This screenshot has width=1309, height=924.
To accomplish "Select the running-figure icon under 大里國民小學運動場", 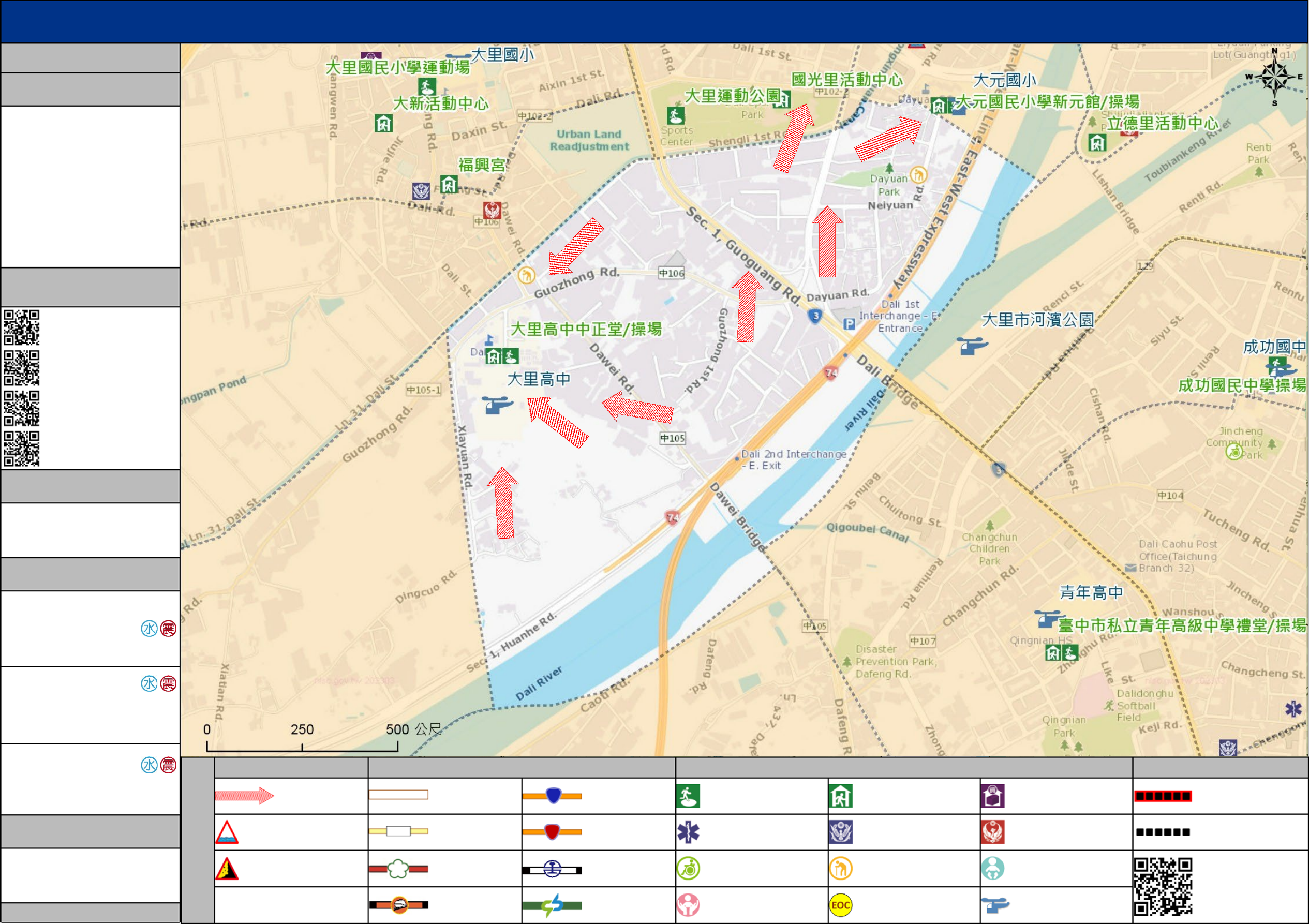I will click(427, 87).
